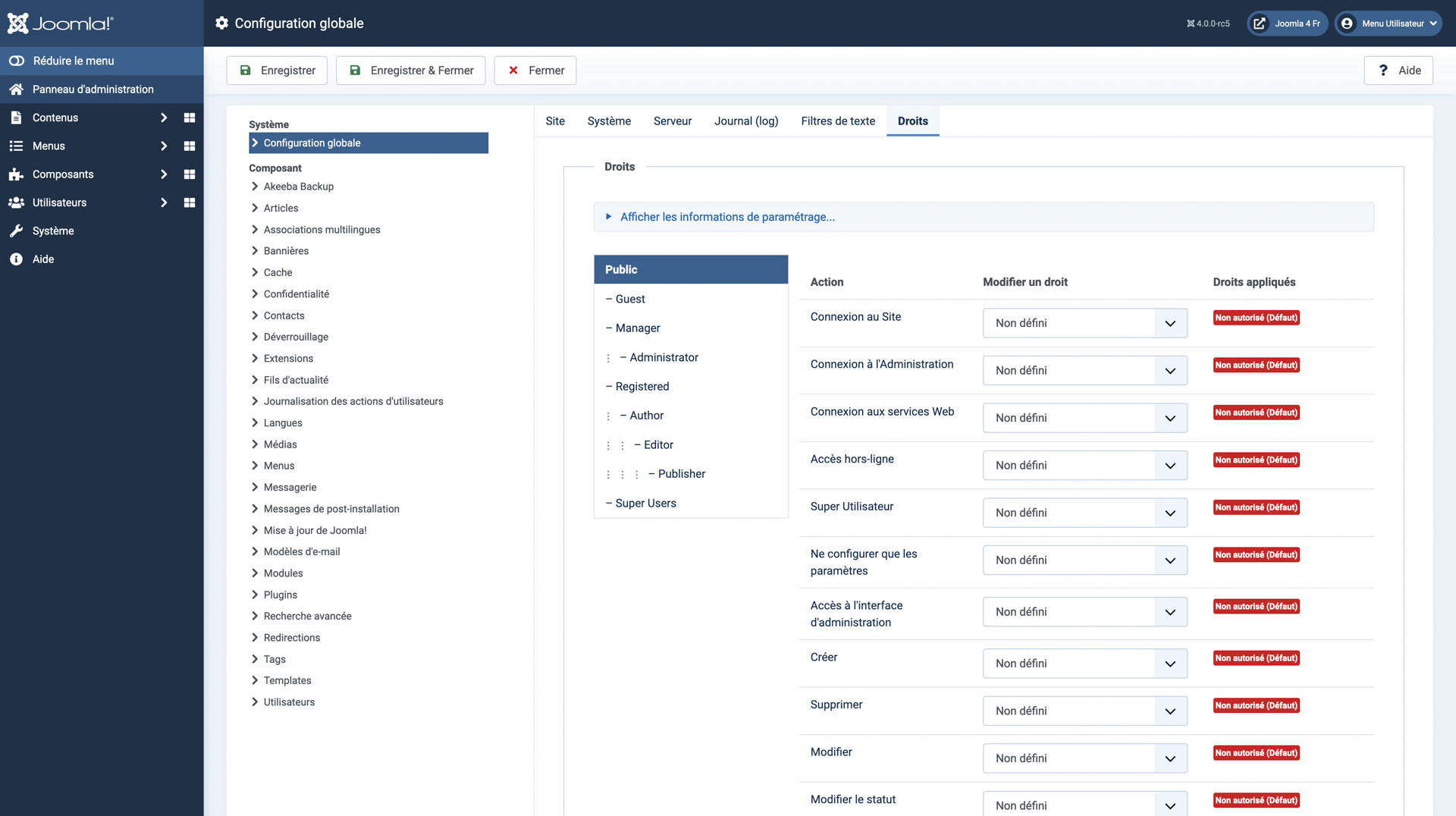Open Templates component configuration
Image resolution: width=1456 pixels, height=816 pixels.
click(x=287, y=681)
